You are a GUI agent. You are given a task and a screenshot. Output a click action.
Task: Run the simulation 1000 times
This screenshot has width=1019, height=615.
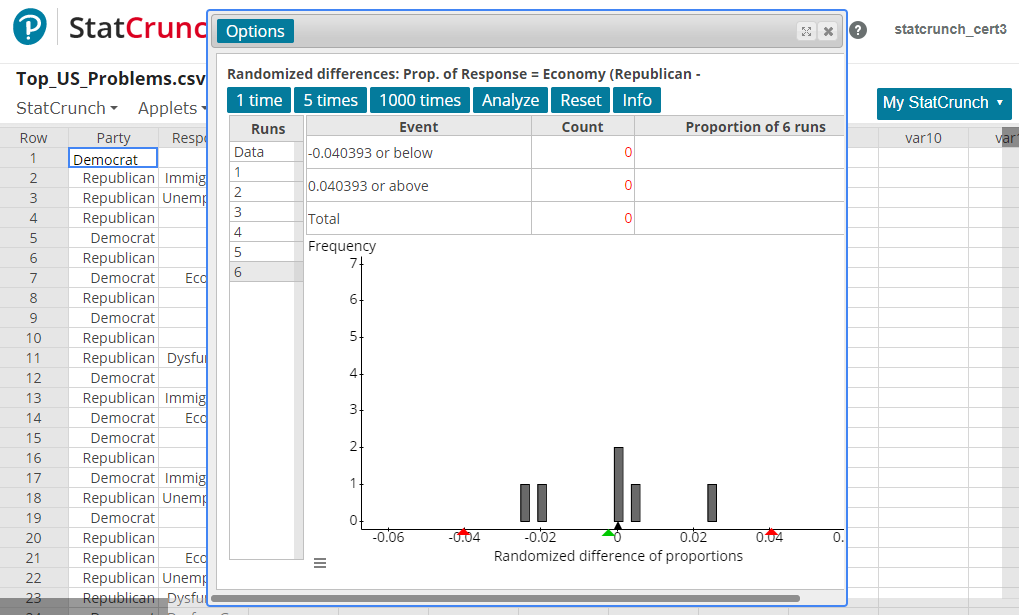click(x=419, y=100)
